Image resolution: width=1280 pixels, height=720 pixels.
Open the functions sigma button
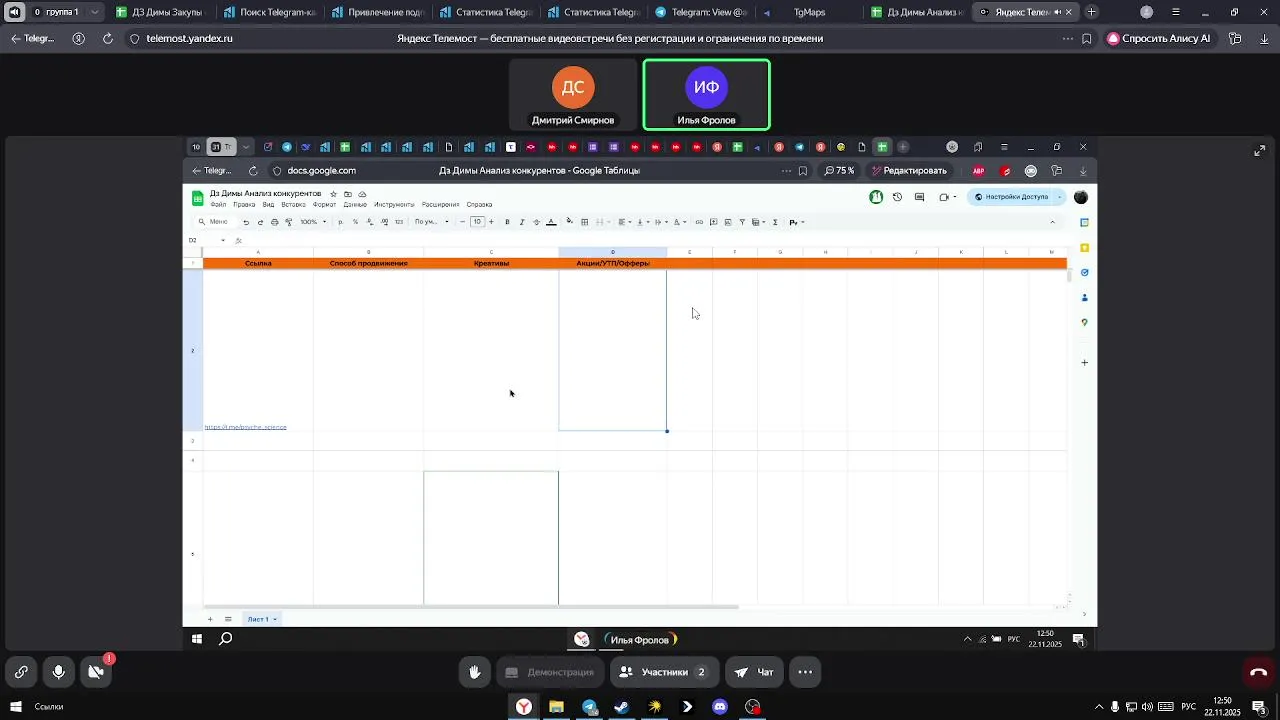click(x=775, y=222)
